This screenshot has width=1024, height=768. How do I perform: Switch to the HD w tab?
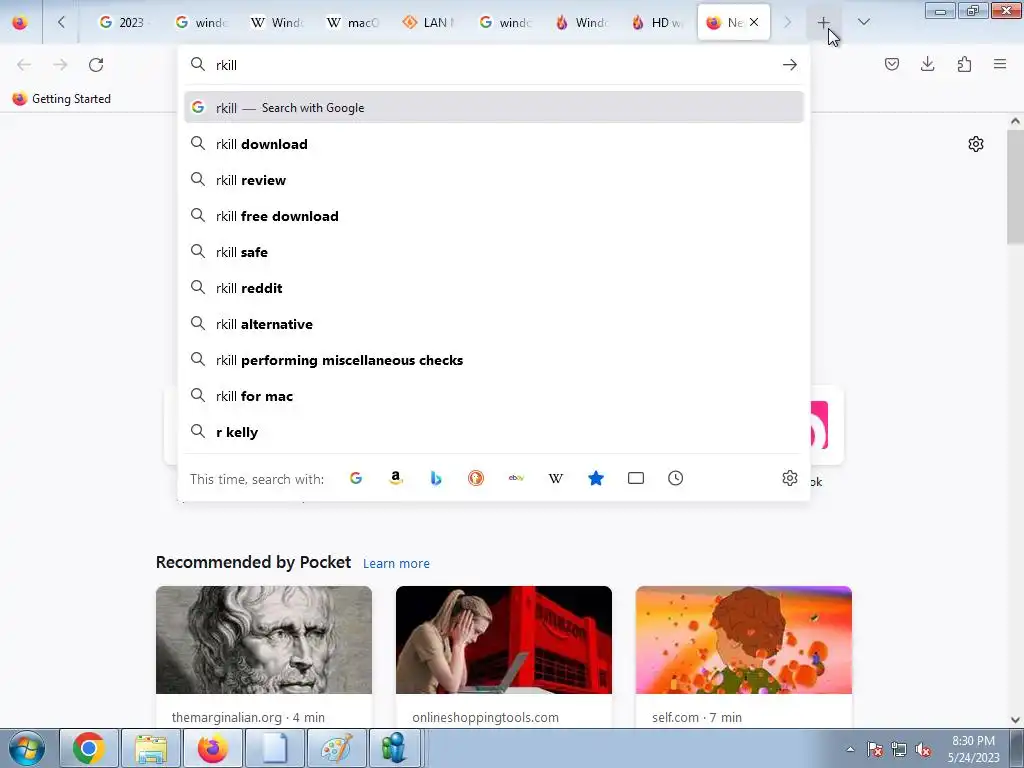[658, 23]
